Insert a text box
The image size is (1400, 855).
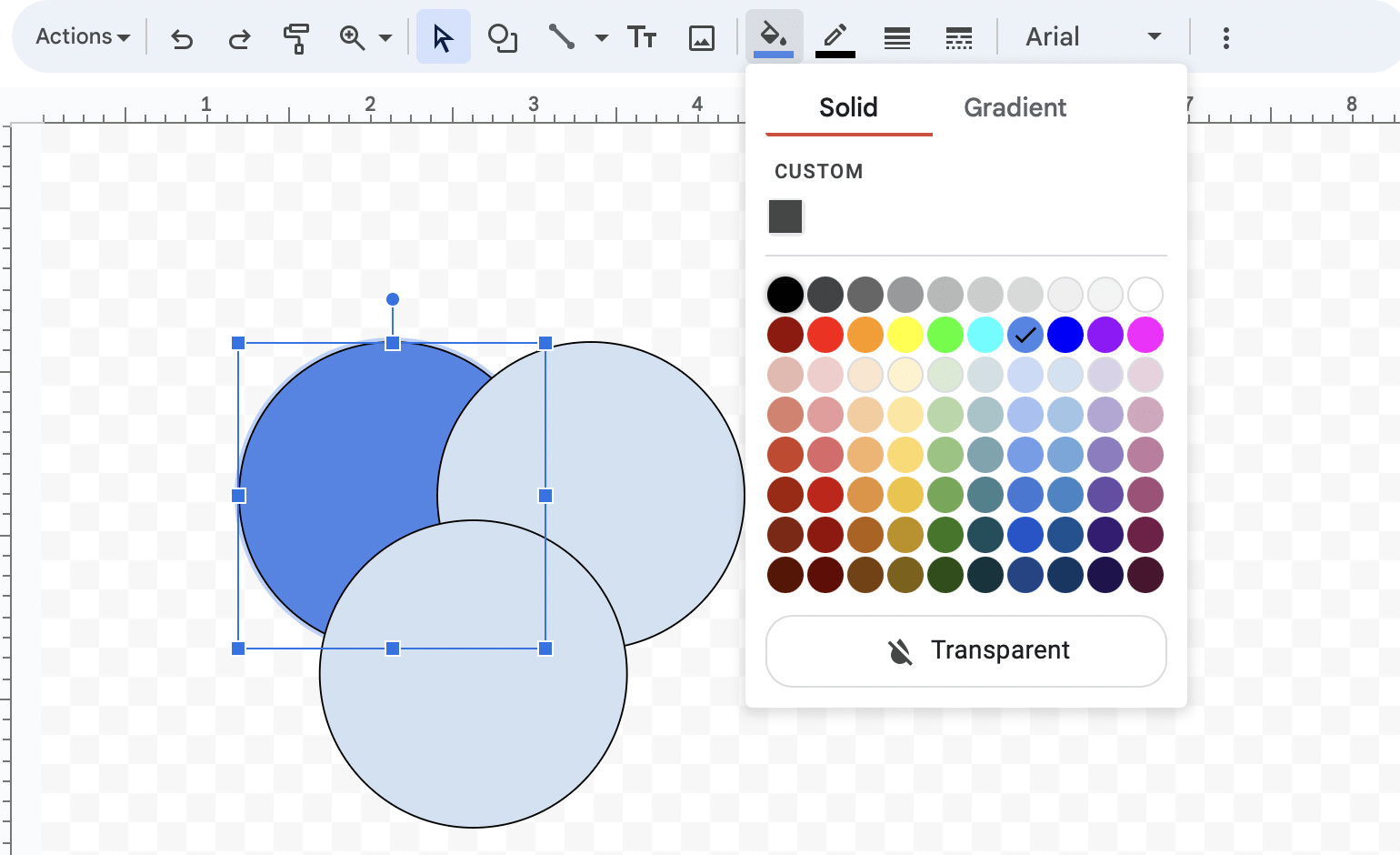coord(642,37)
